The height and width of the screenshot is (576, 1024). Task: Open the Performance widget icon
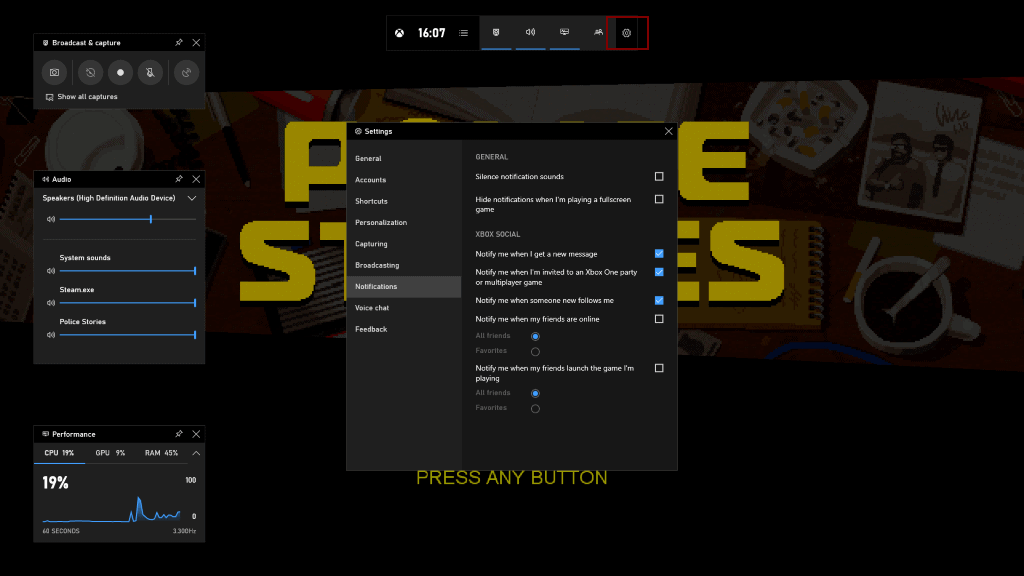tap(564, 32)
